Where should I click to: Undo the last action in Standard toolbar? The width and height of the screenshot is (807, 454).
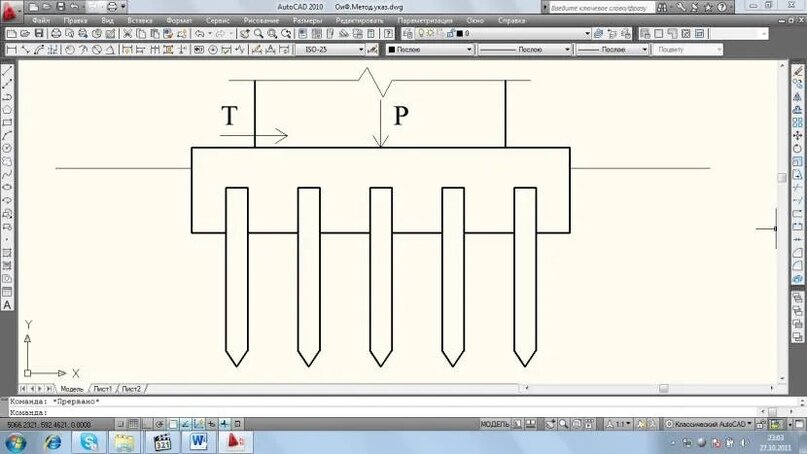coord(200,34)
